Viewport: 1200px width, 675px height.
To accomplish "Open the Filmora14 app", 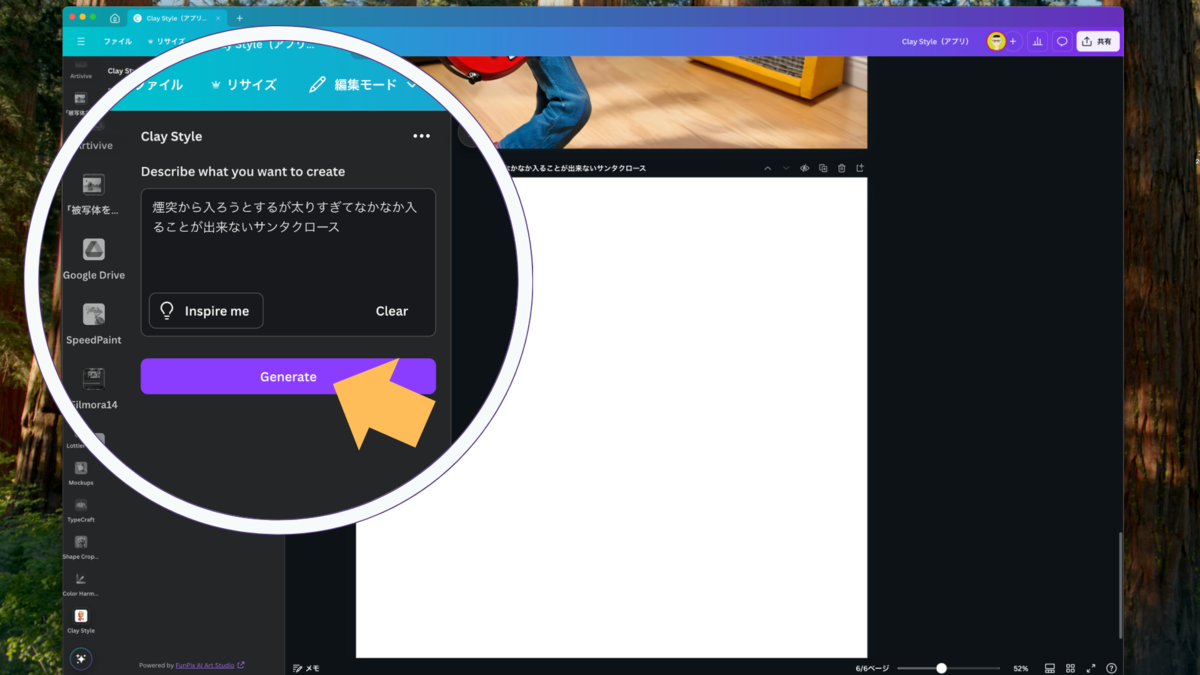I will (94, 388).
